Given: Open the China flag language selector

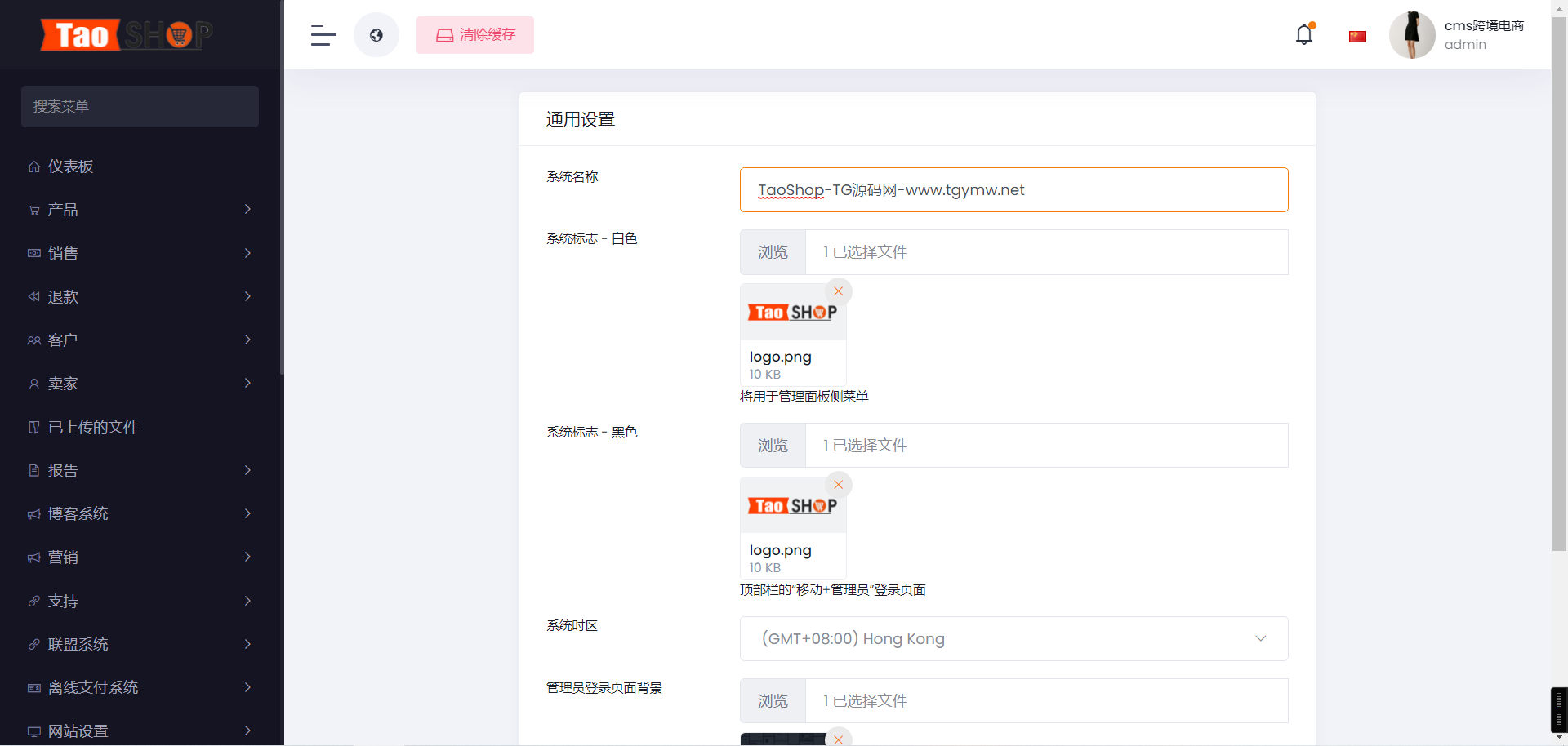Looking at the screenshot, I should (x=1357, y=36).
